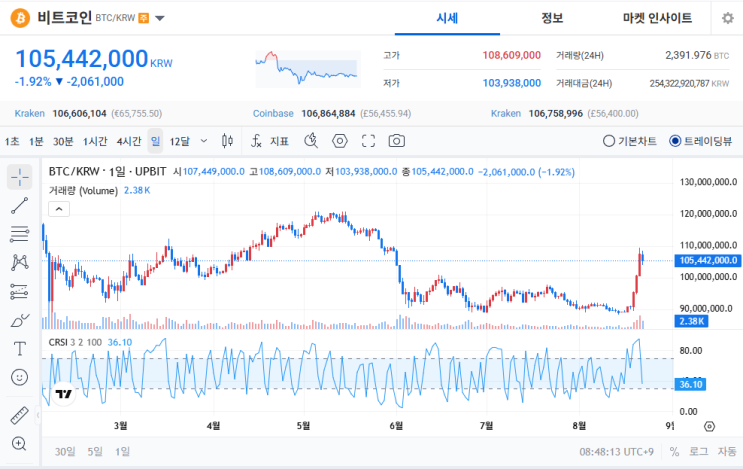Open the horizontal lines Fibonacci tool
The image size is (743, 469).
[x=19, y=234]
